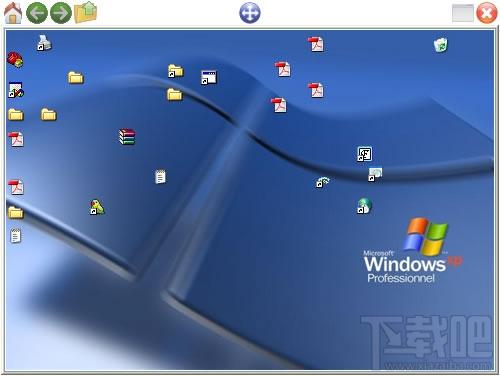Open the light blue window shortcut above the globe

pyautogui.click(x=375, y=174)
